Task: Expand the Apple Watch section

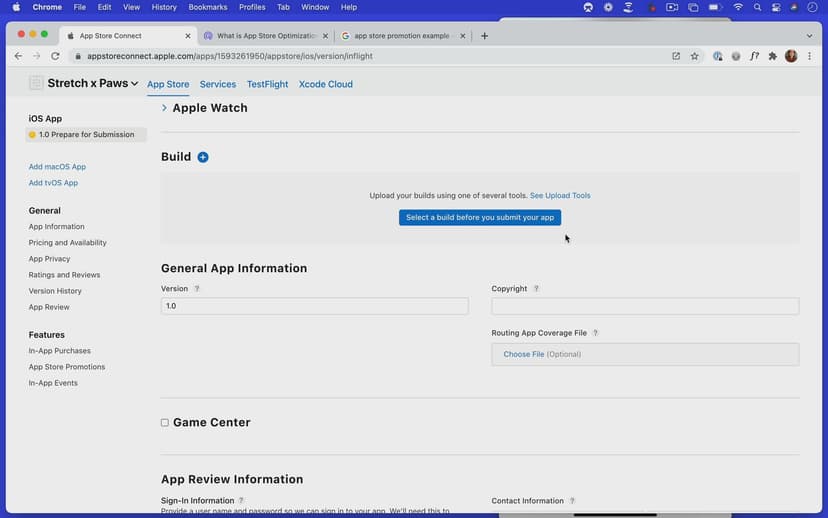Action: pyautogui.click(x=164, y=108)
